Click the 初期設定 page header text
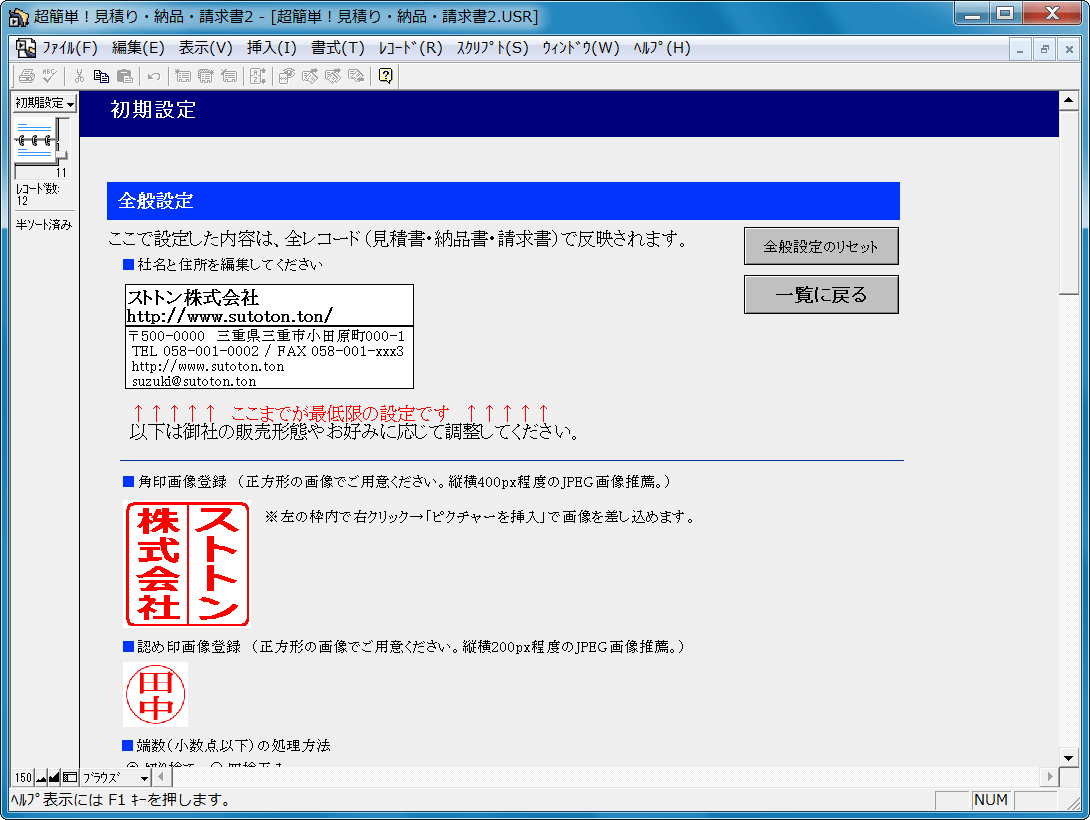This screenshot has width=1090, height=820. 153,110
